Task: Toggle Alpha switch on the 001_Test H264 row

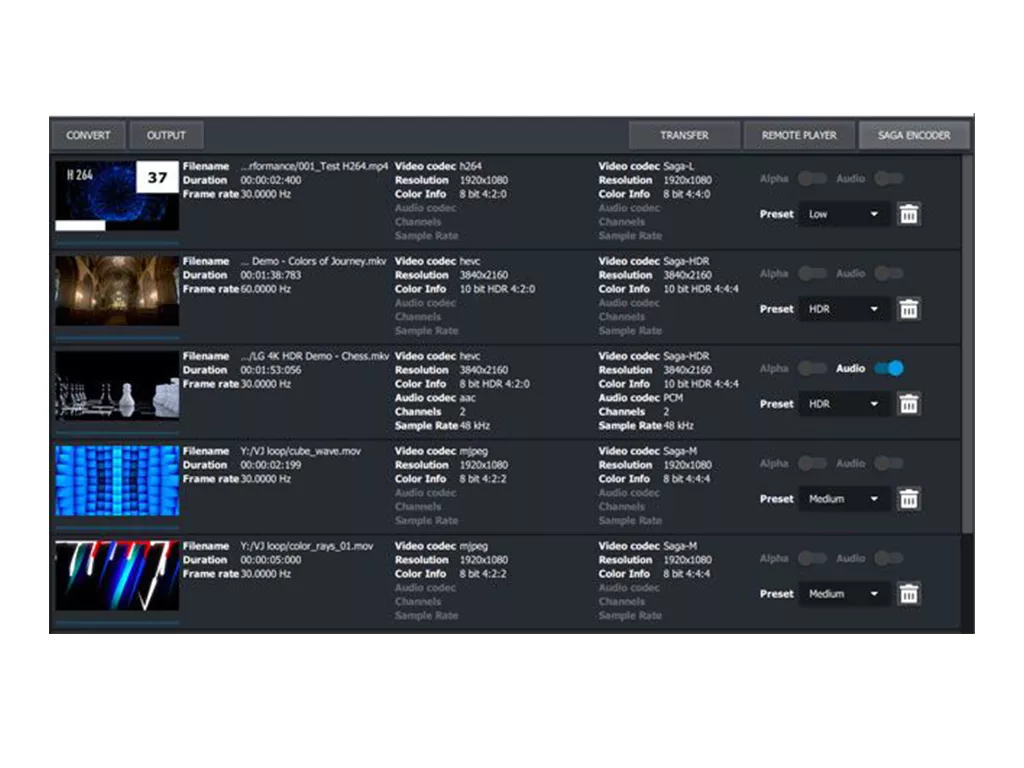Action: pyautogui.click(x=812, y=178)
